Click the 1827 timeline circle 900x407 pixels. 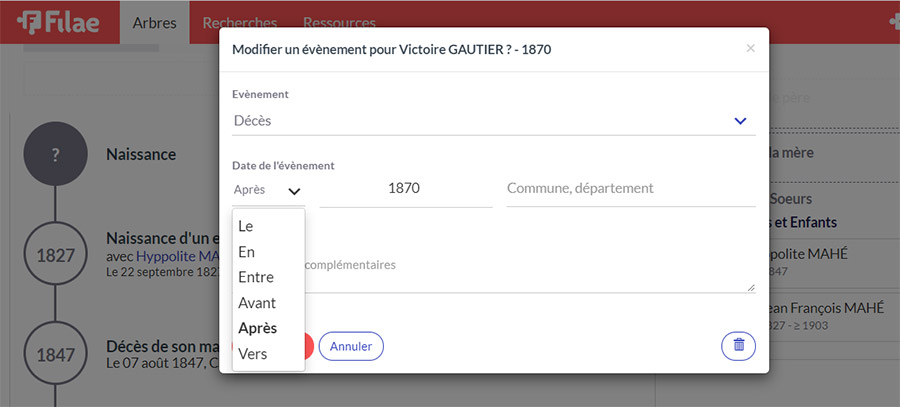tap(57, 255)
